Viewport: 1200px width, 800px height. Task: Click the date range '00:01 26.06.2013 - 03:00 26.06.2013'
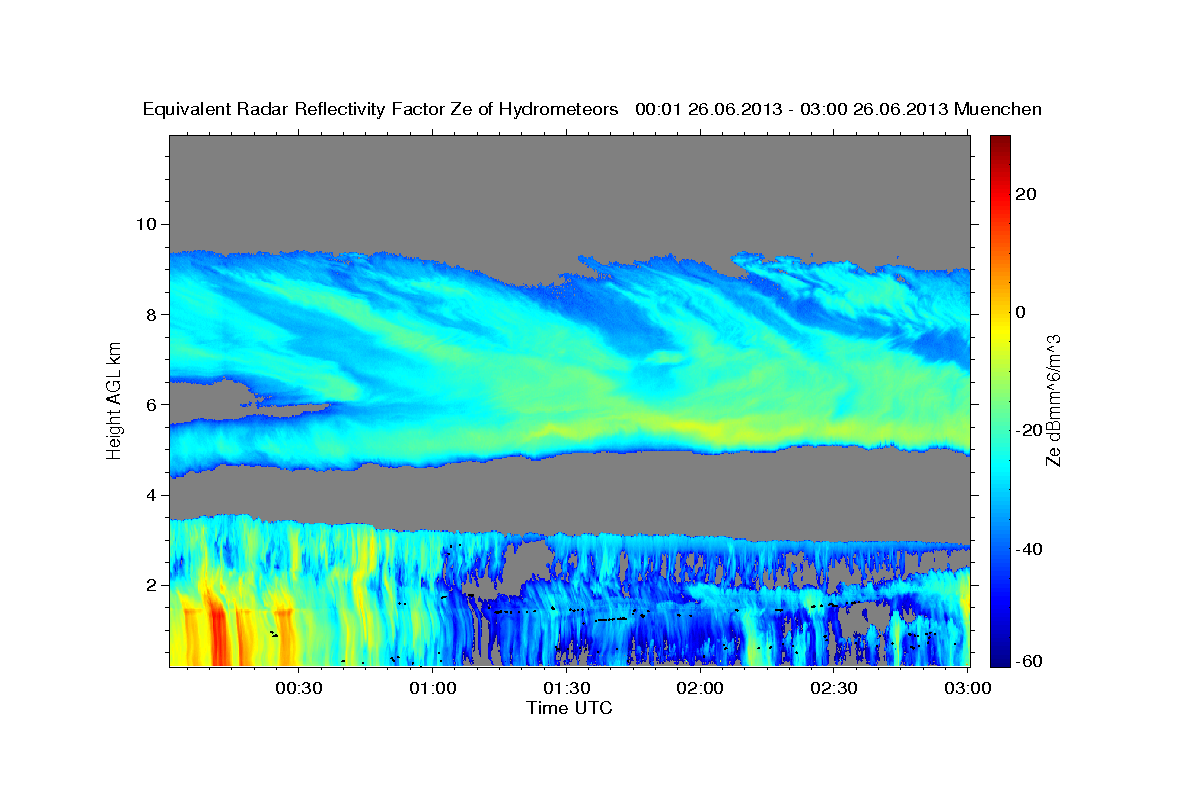(792, 109)
